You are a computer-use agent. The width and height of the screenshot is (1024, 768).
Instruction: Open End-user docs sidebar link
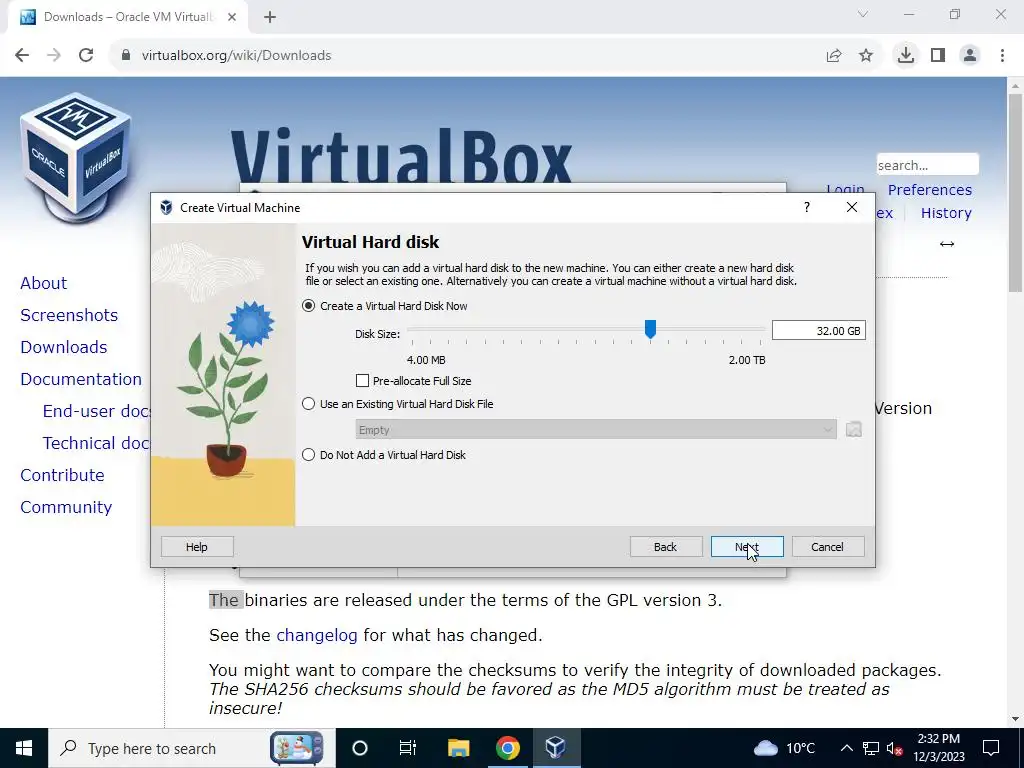[97, 411]
